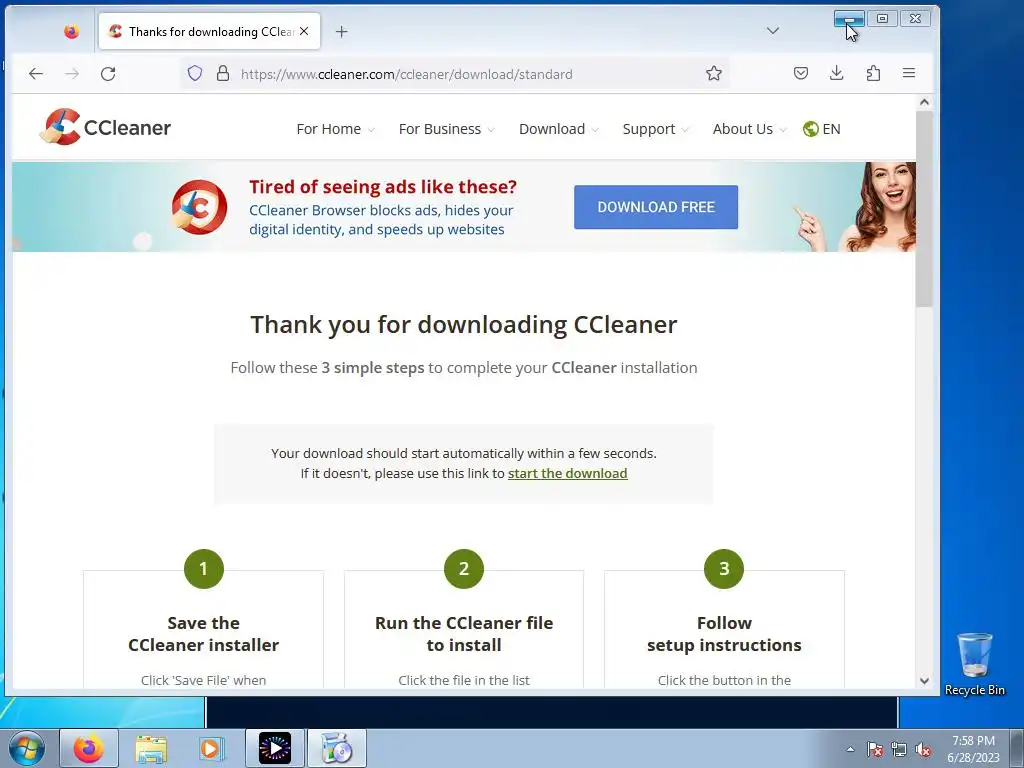Reload the current page

tap(108, 74)
